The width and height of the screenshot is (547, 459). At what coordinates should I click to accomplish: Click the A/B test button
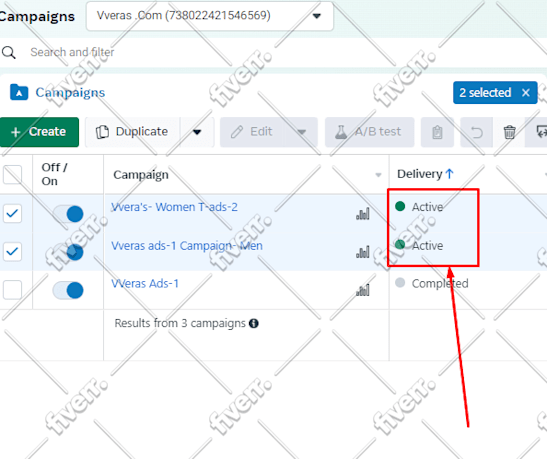tap(369, 132)
